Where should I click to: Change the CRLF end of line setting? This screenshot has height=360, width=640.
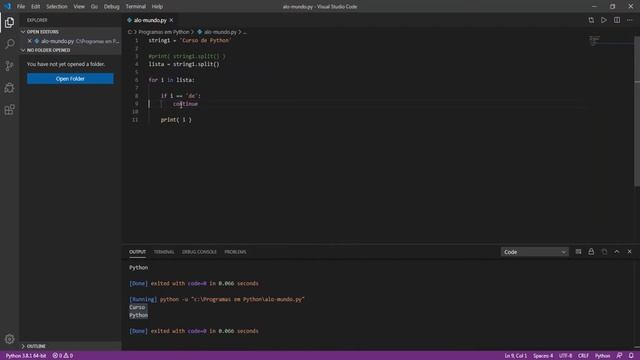(x=583, y=356)
